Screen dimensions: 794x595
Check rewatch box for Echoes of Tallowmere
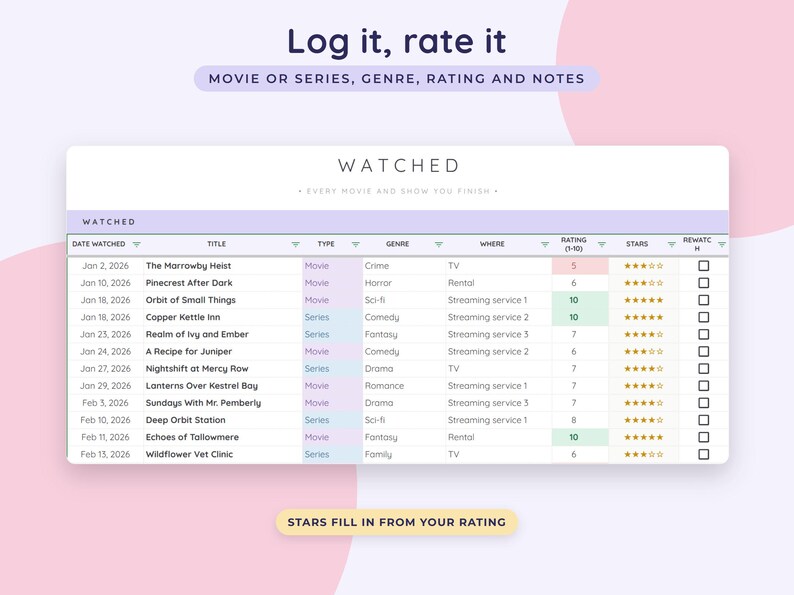pyautogui.click(x=703, y=437)
